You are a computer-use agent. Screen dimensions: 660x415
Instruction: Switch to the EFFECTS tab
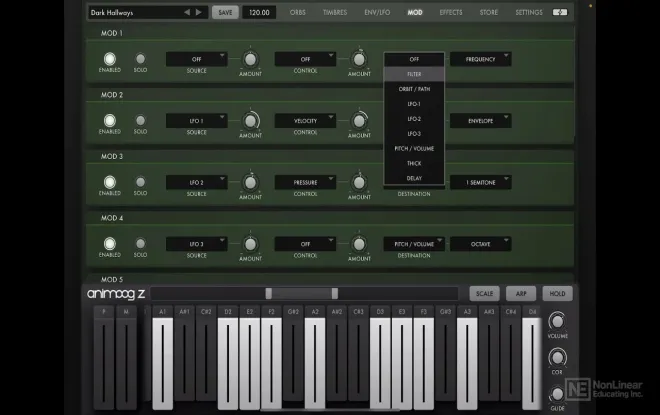451,13
